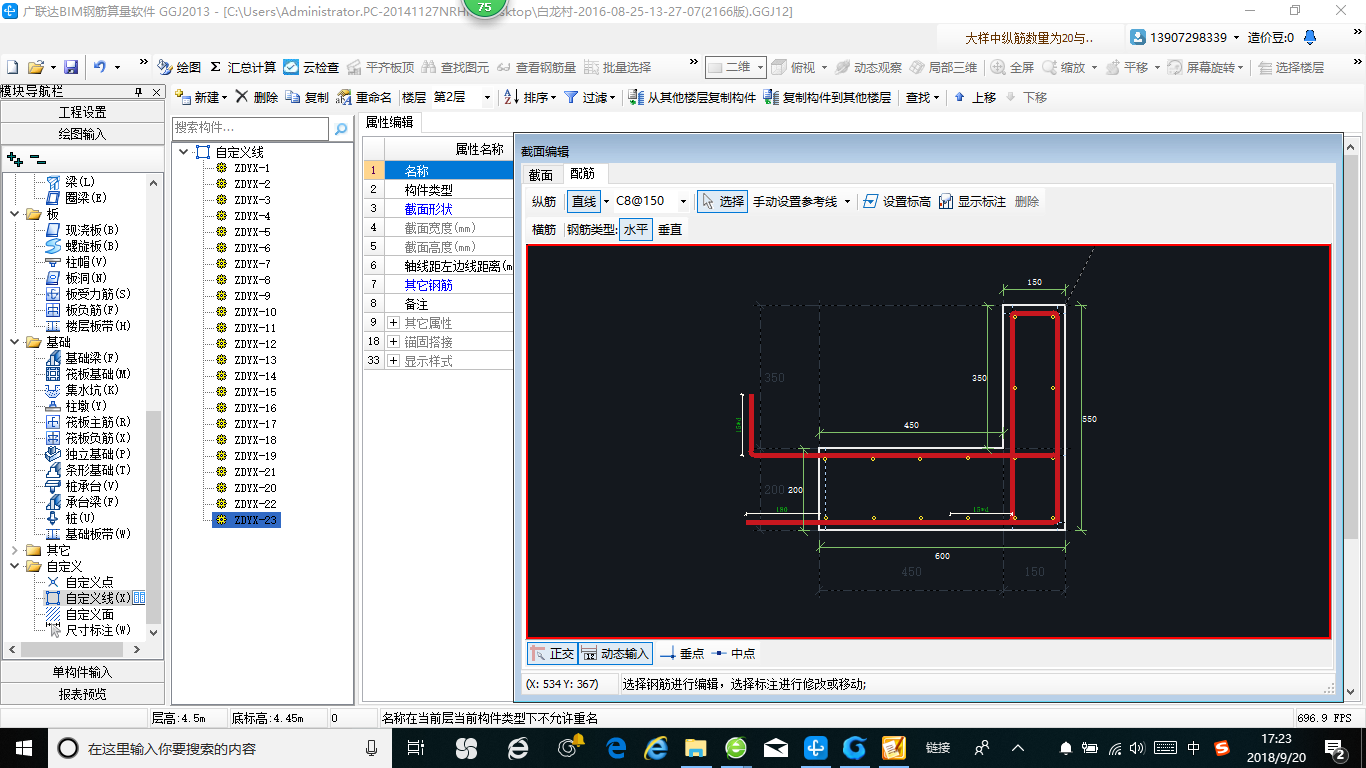Select 垂直 rebar type
1366x768 pixels.
point(670,229)
